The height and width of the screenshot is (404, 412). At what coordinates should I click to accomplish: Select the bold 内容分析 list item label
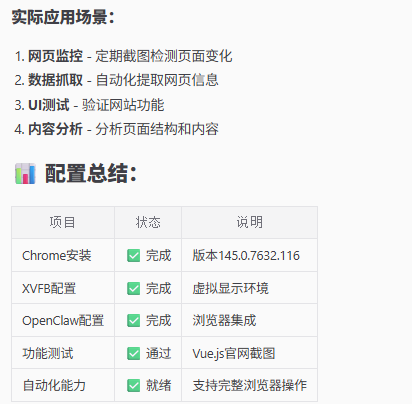click(55, 129)
